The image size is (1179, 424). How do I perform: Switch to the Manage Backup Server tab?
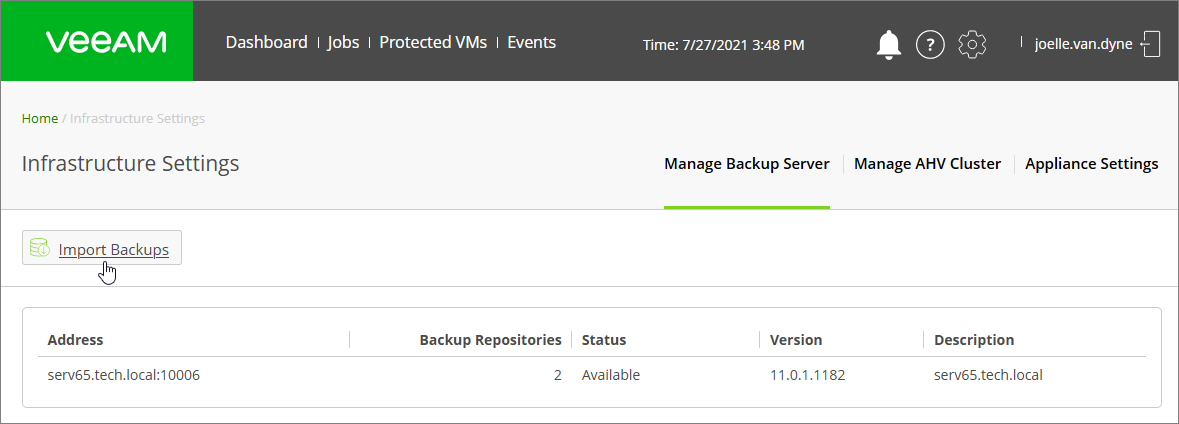(747, 164)
